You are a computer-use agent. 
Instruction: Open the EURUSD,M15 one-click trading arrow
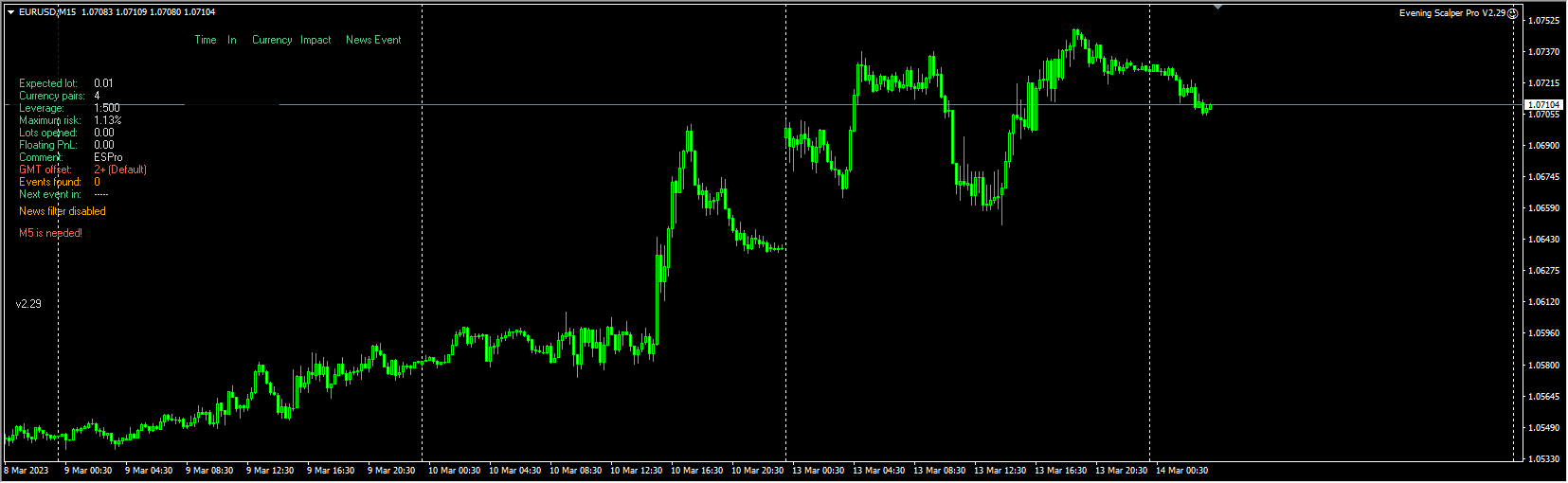(x=11, y=12)
